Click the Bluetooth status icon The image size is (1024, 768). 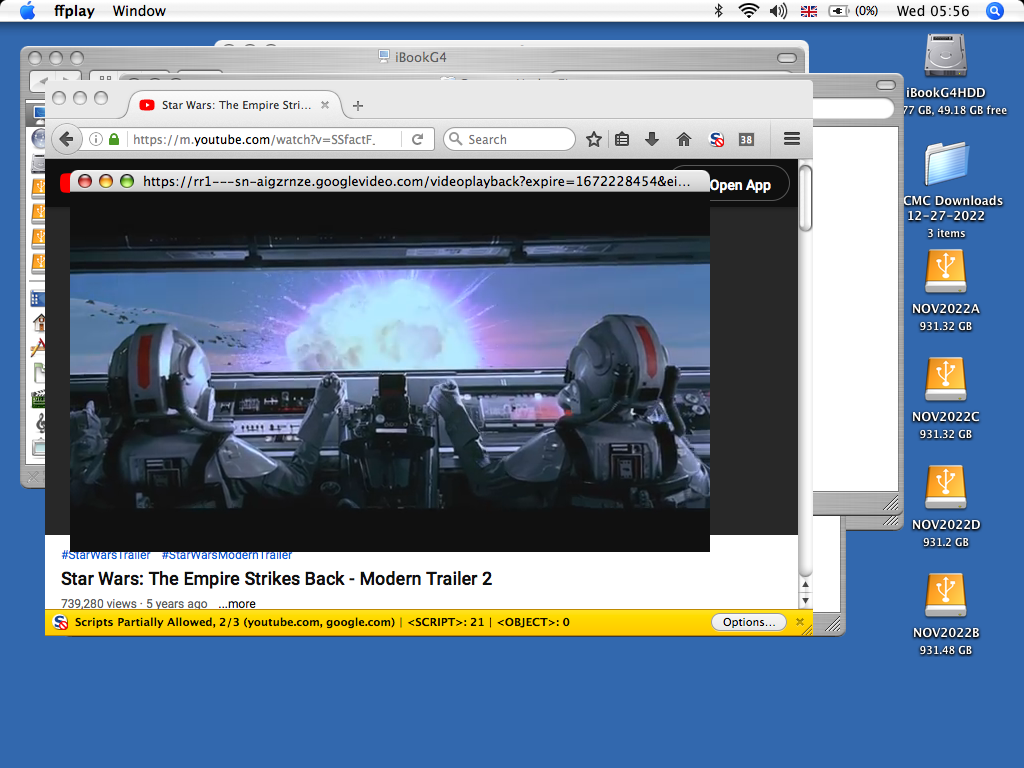click(718, 10)
